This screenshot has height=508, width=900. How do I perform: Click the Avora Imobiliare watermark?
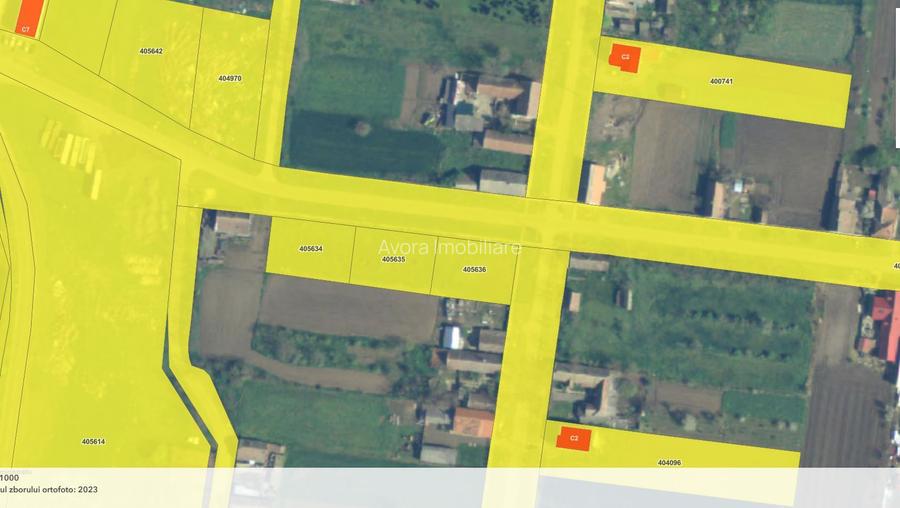tap(449, 246)
